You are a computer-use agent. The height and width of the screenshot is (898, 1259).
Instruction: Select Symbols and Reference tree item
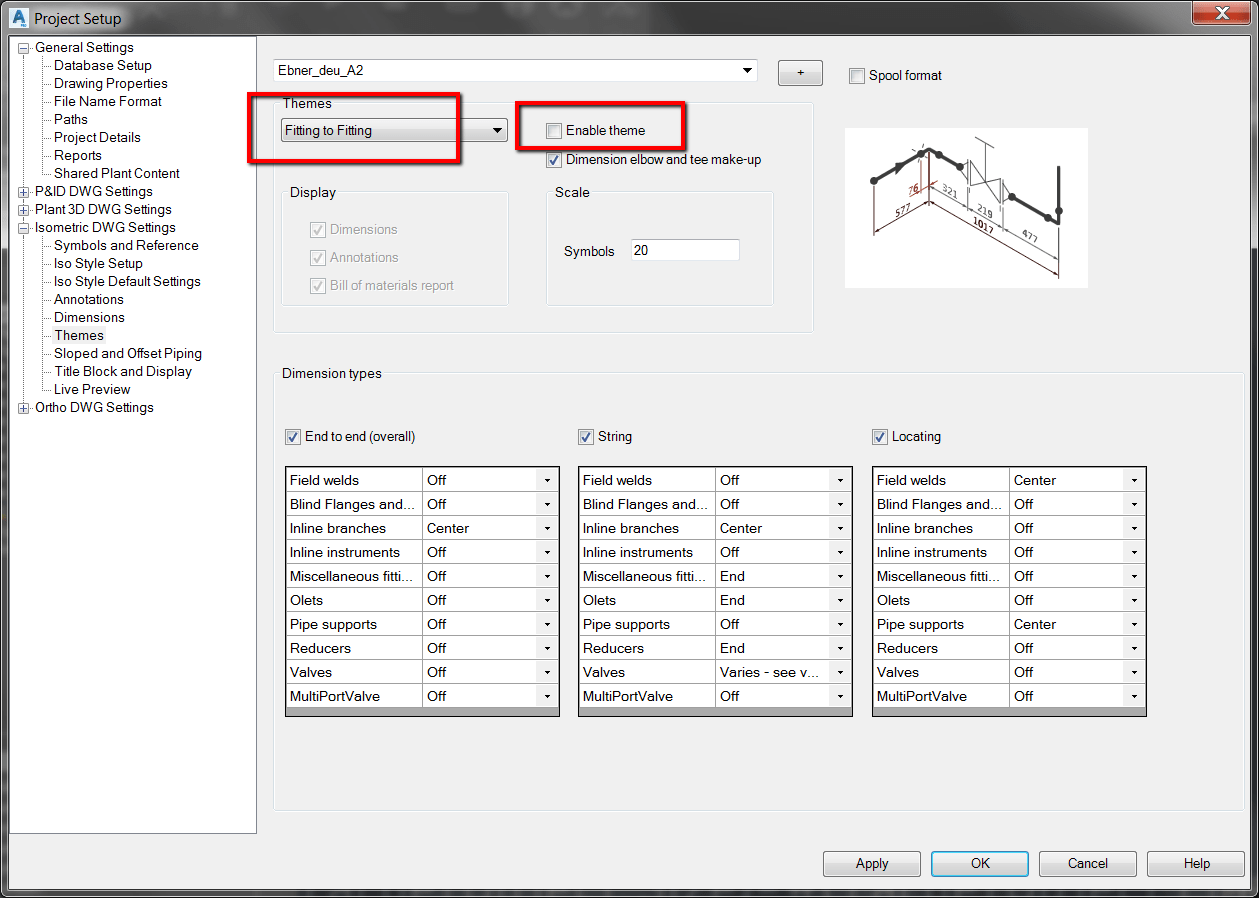click(x=126, y=246)
